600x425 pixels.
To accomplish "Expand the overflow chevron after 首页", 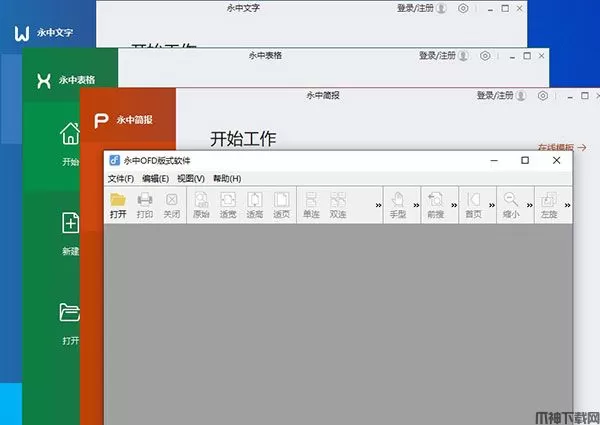I will 492,205.
